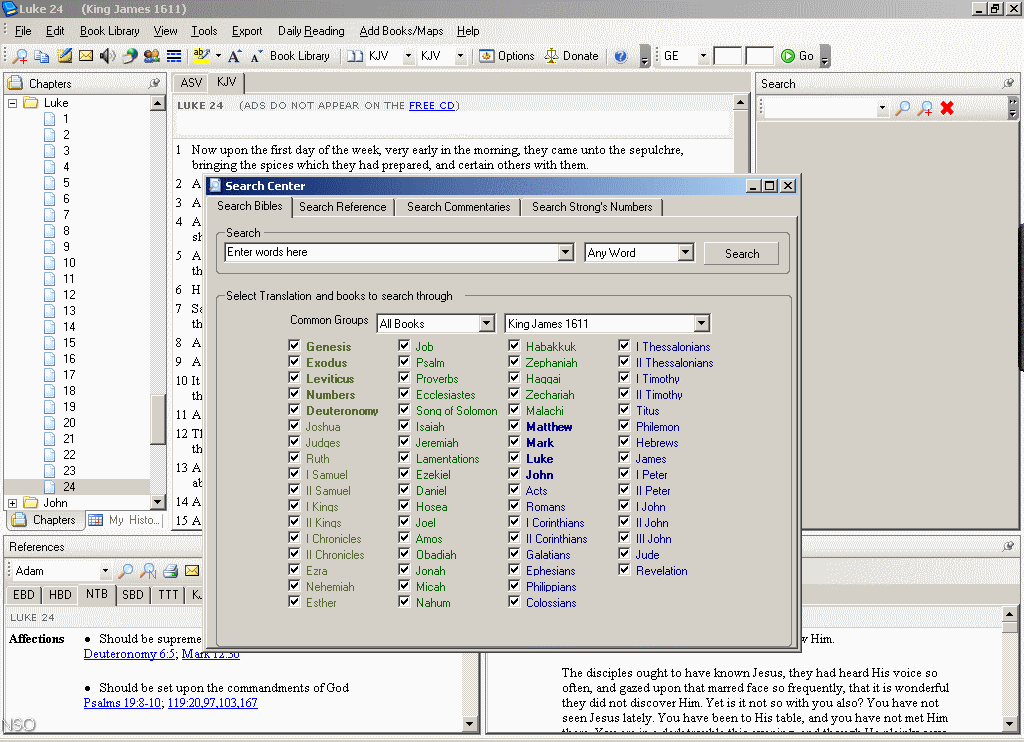
Task: Click the speaker audio icon
Action: pos(108,56)
